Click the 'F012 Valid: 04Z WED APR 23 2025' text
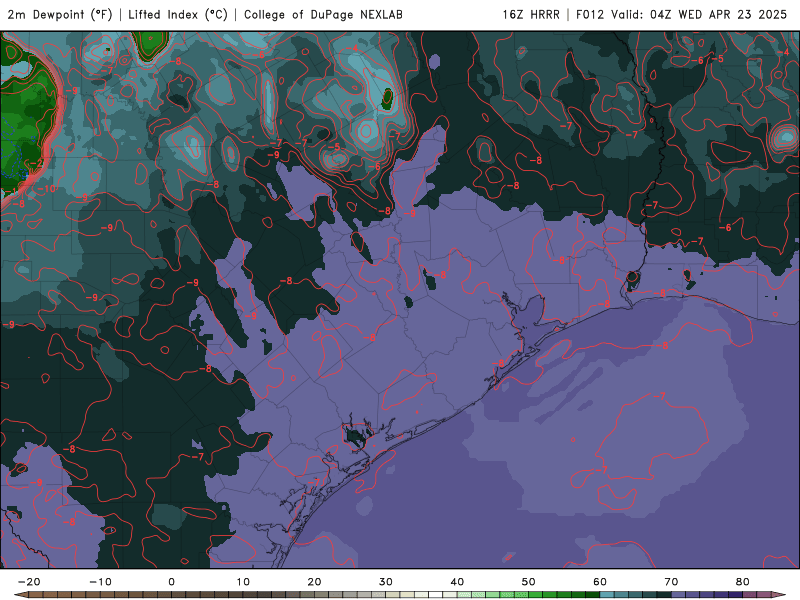800x600 pixels. [x=681, y=14]
